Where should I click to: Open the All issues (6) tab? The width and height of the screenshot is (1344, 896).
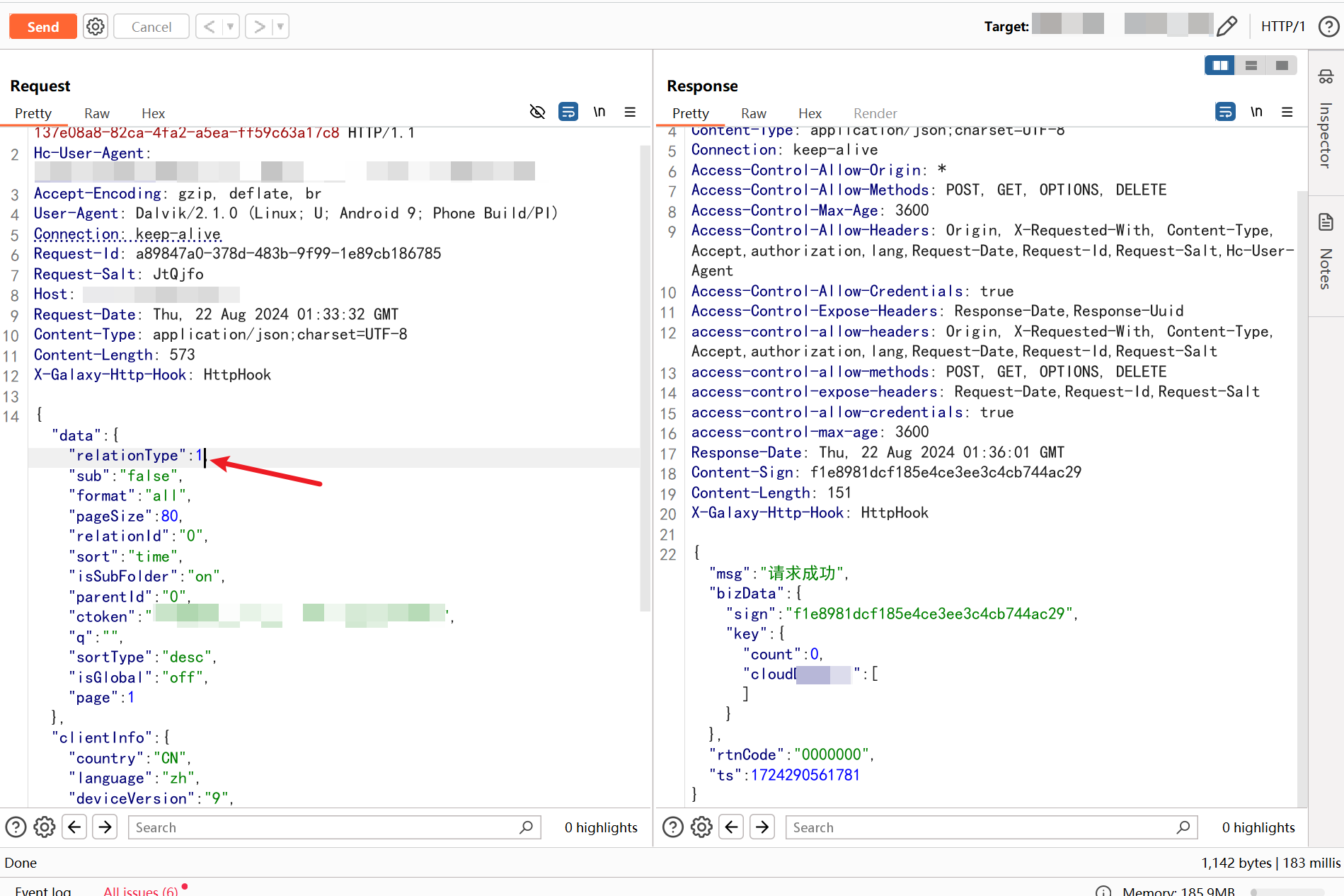pyautogui.click(x=141, y=890)
